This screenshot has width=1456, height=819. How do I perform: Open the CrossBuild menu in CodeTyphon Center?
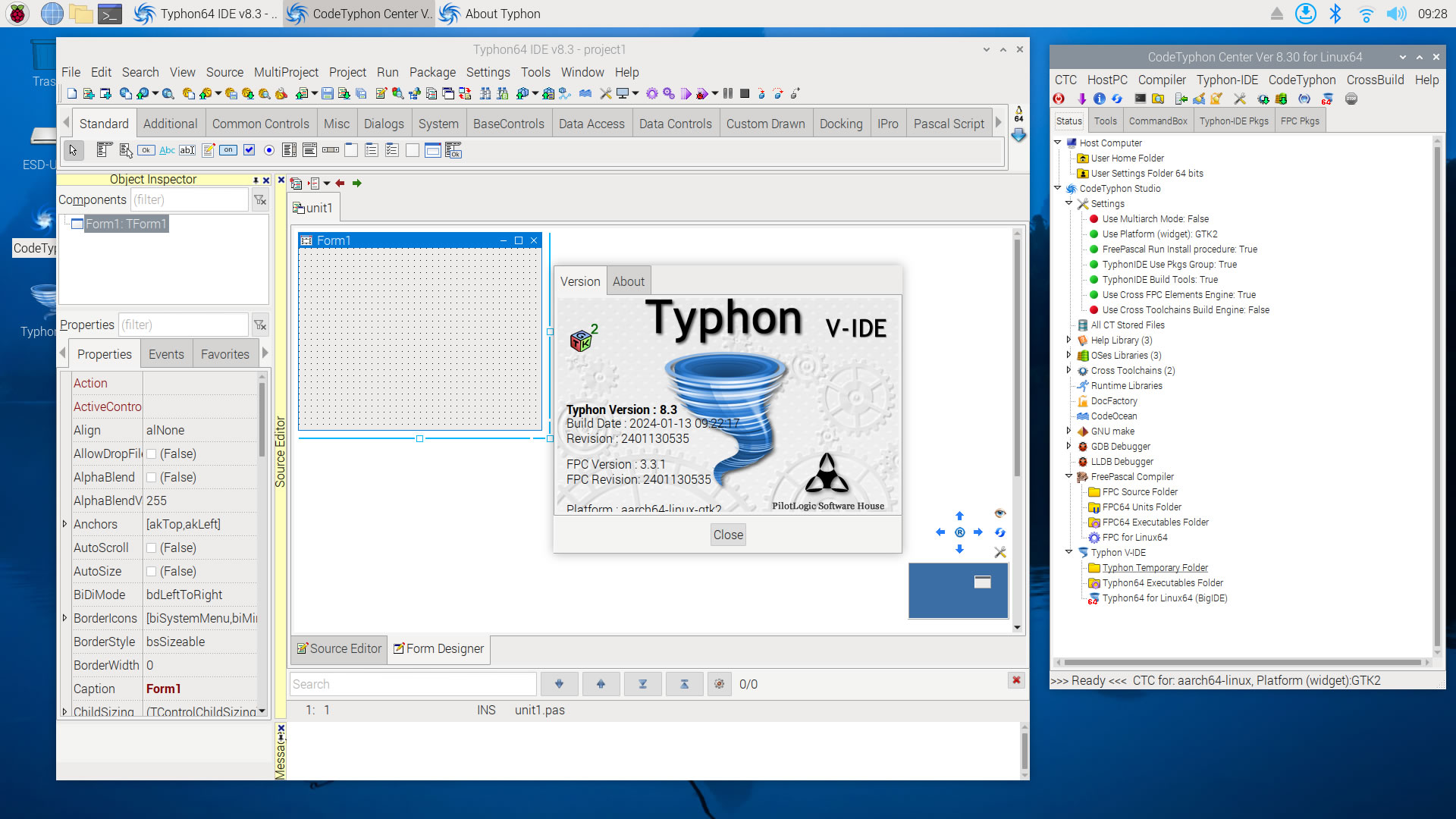click(x=1375, y=80)
